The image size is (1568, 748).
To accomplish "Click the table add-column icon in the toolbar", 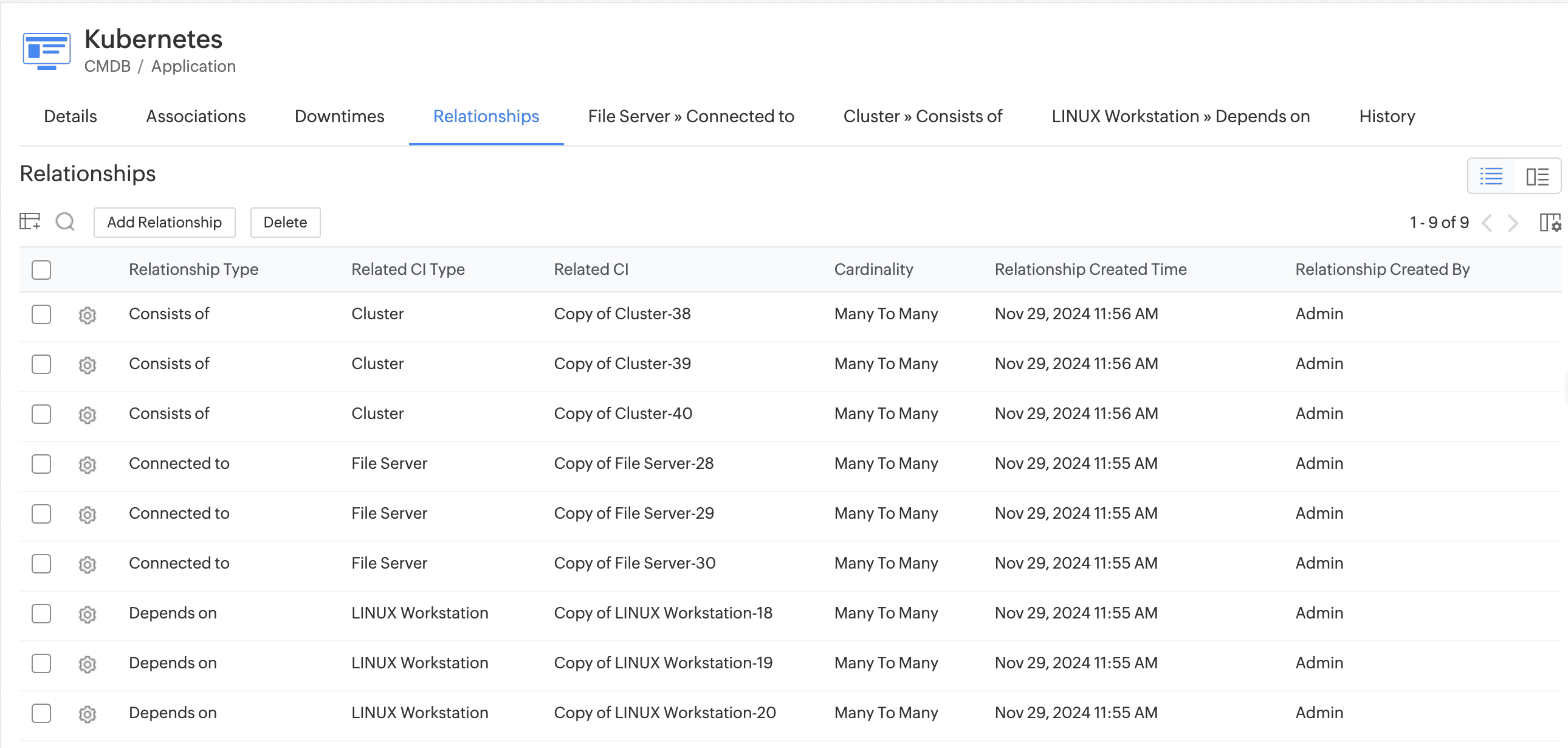I will click(x=30, y=221).
